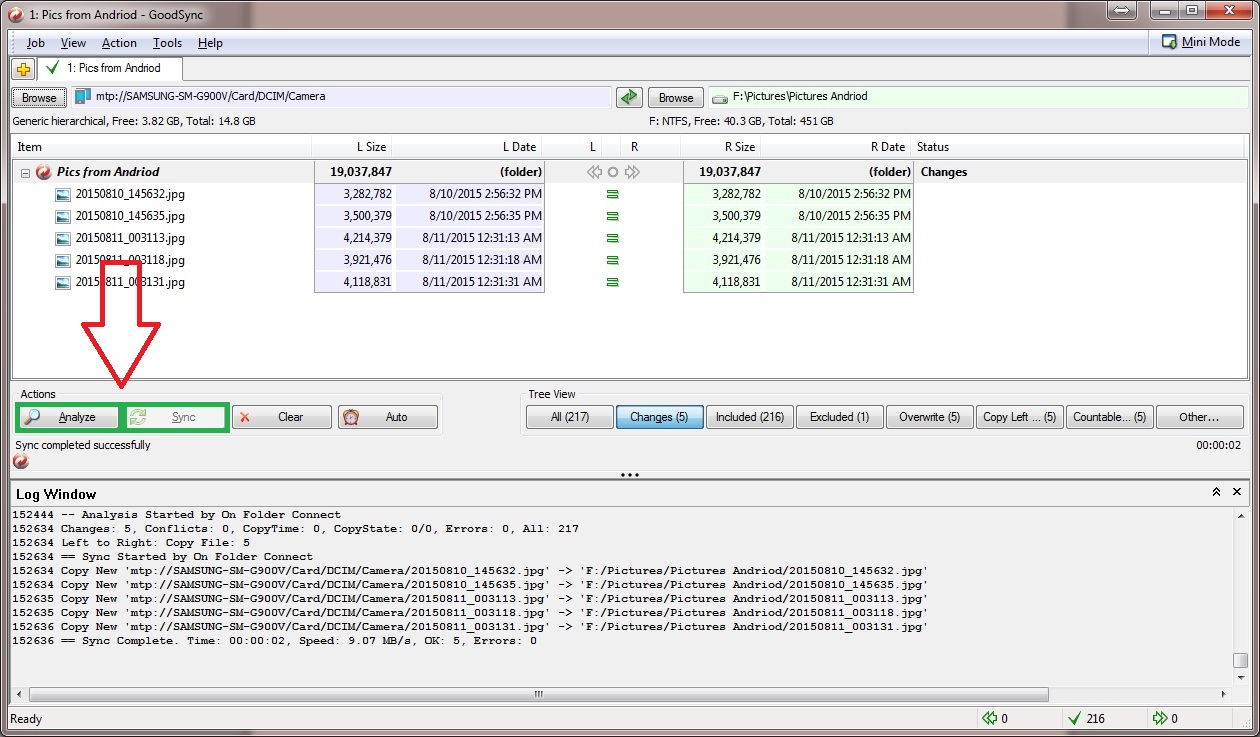1260x737 pixels.
Task: Set folder direction to right-to-left double arrows
Action: tap(594, 172)
